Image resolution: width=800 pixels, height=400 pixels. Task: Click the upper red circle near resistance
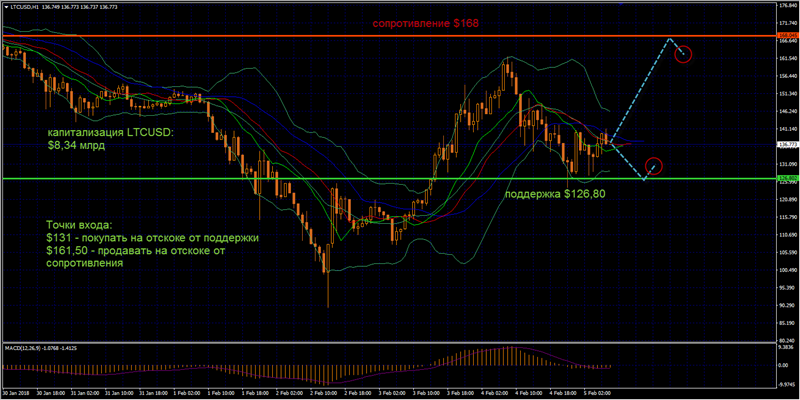[x=683, y=53]
